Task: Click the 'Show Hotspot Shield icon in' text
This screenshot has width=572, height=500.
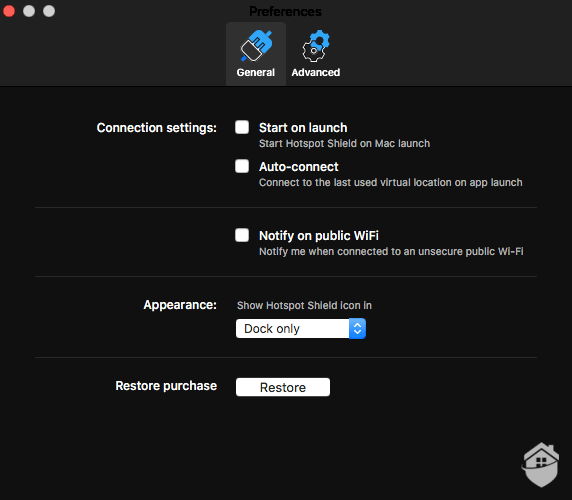Action: (x=304, y=305)
